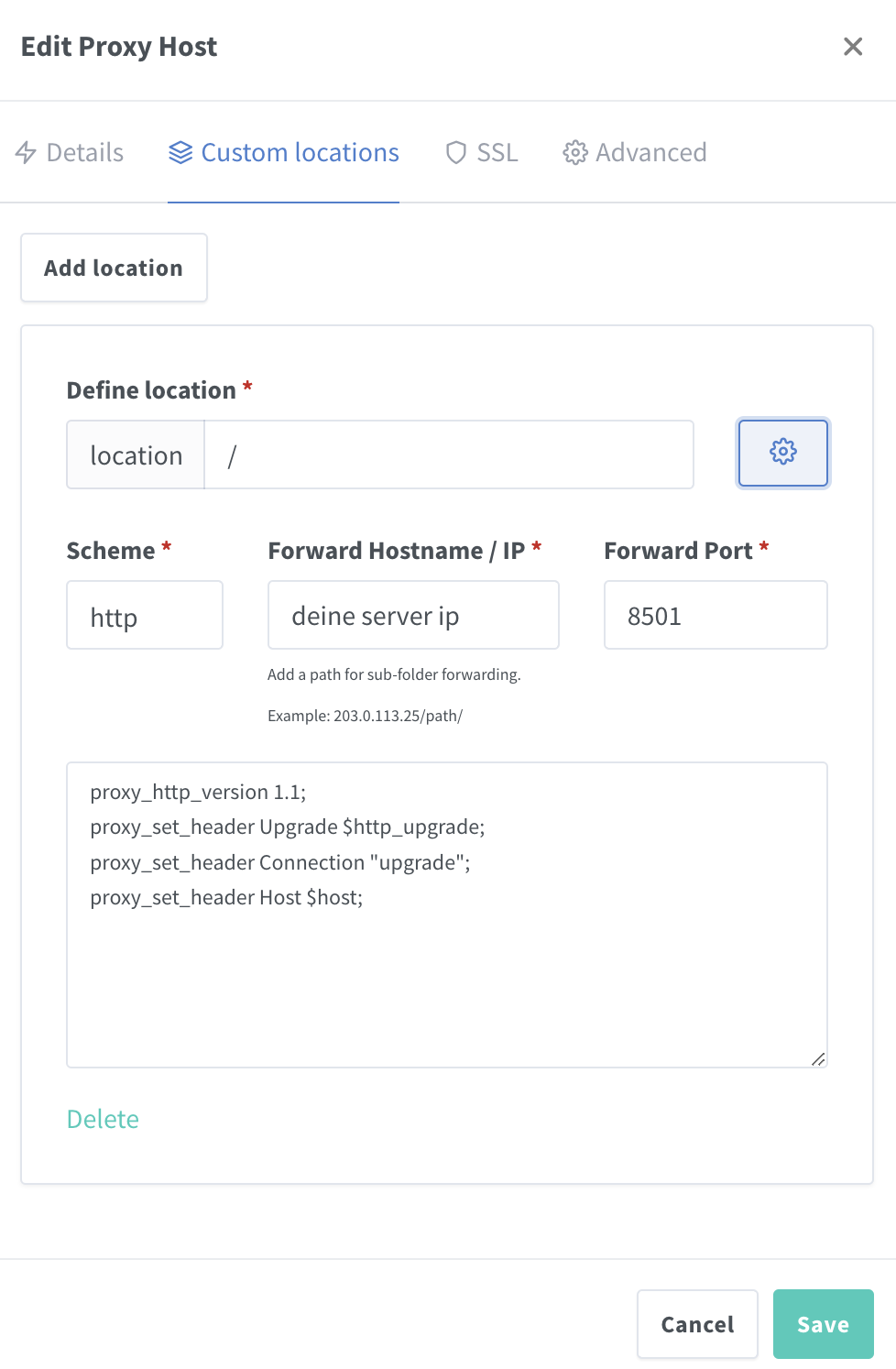Select the Custom locations tab
Screen dimensions: 896x1369
(x=284, y=152)
